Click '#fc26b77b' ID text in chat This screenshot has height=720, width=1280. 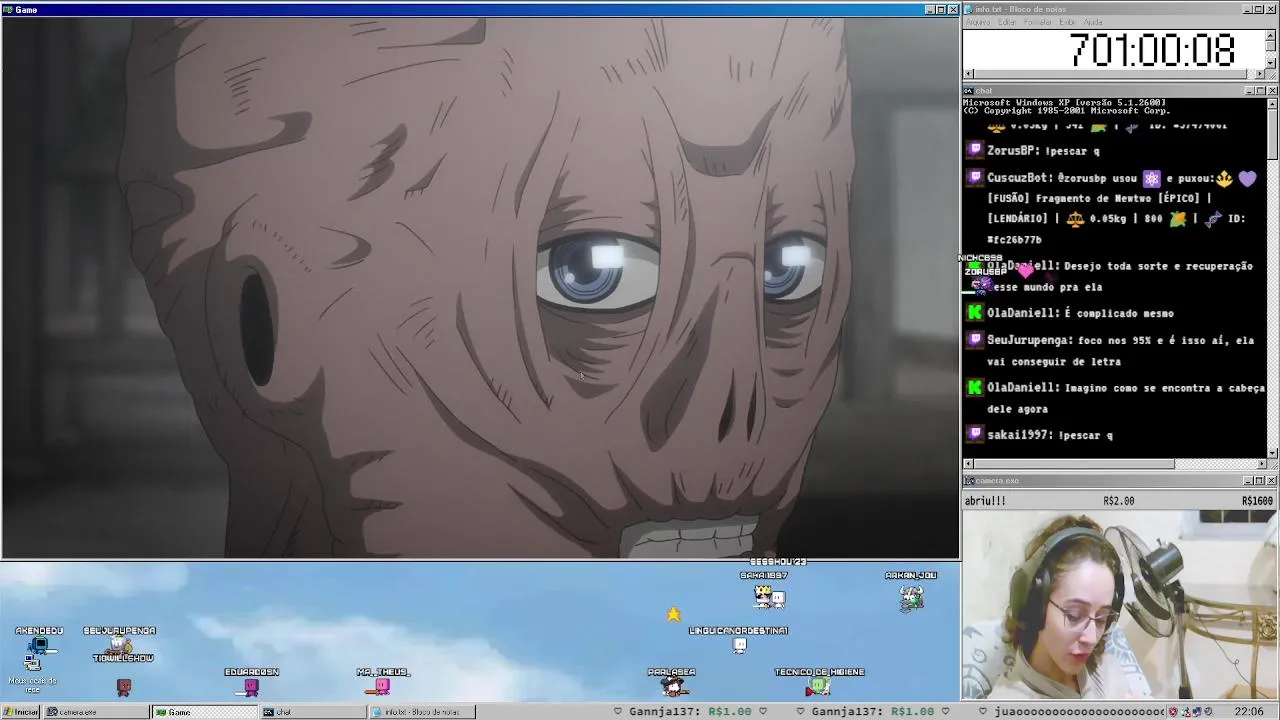click(1014, 240)
